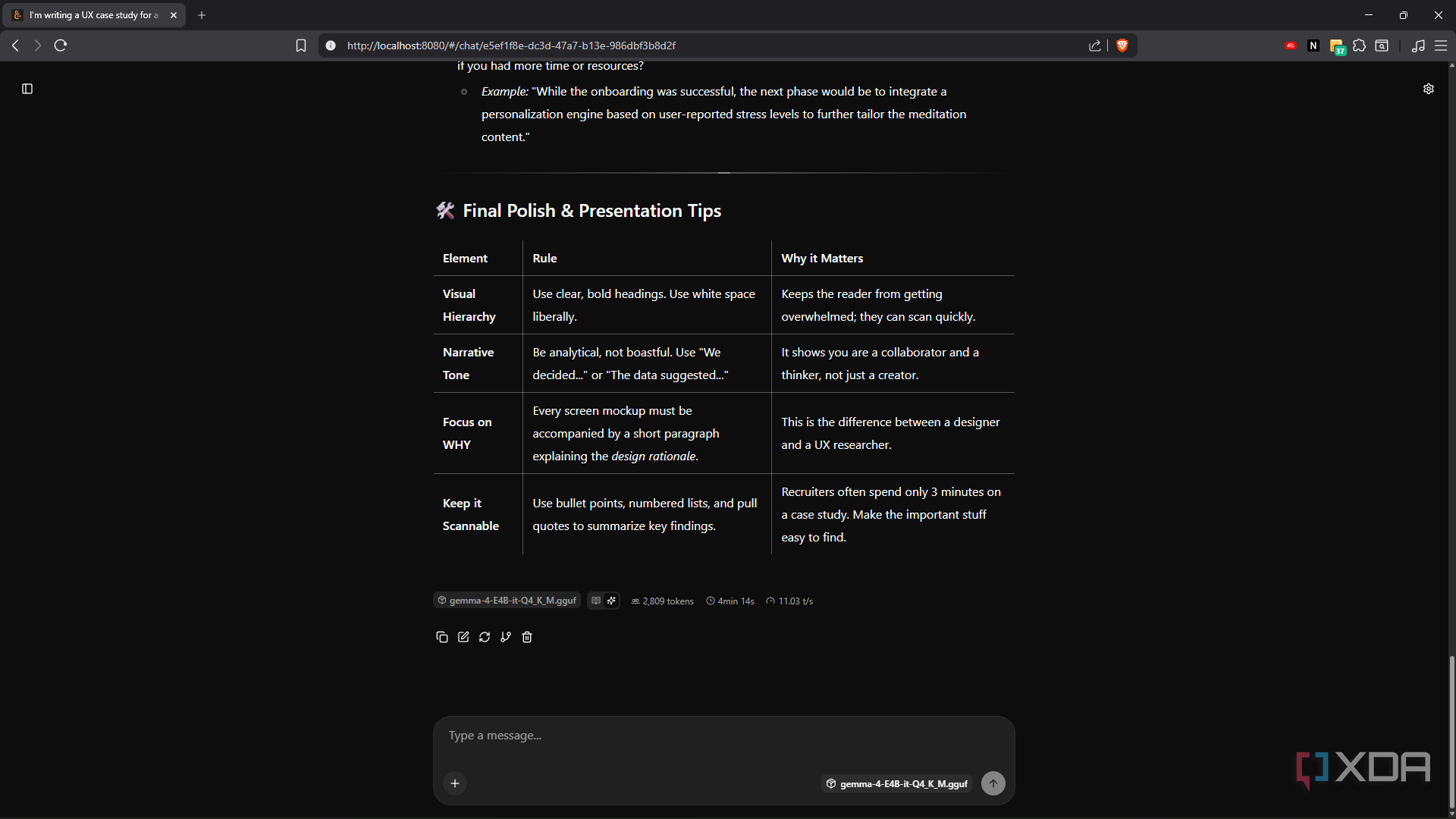This screenshot has height=819, width=1456.
Task: Click the 4min 14s generation time
Action: coord(730,601)
